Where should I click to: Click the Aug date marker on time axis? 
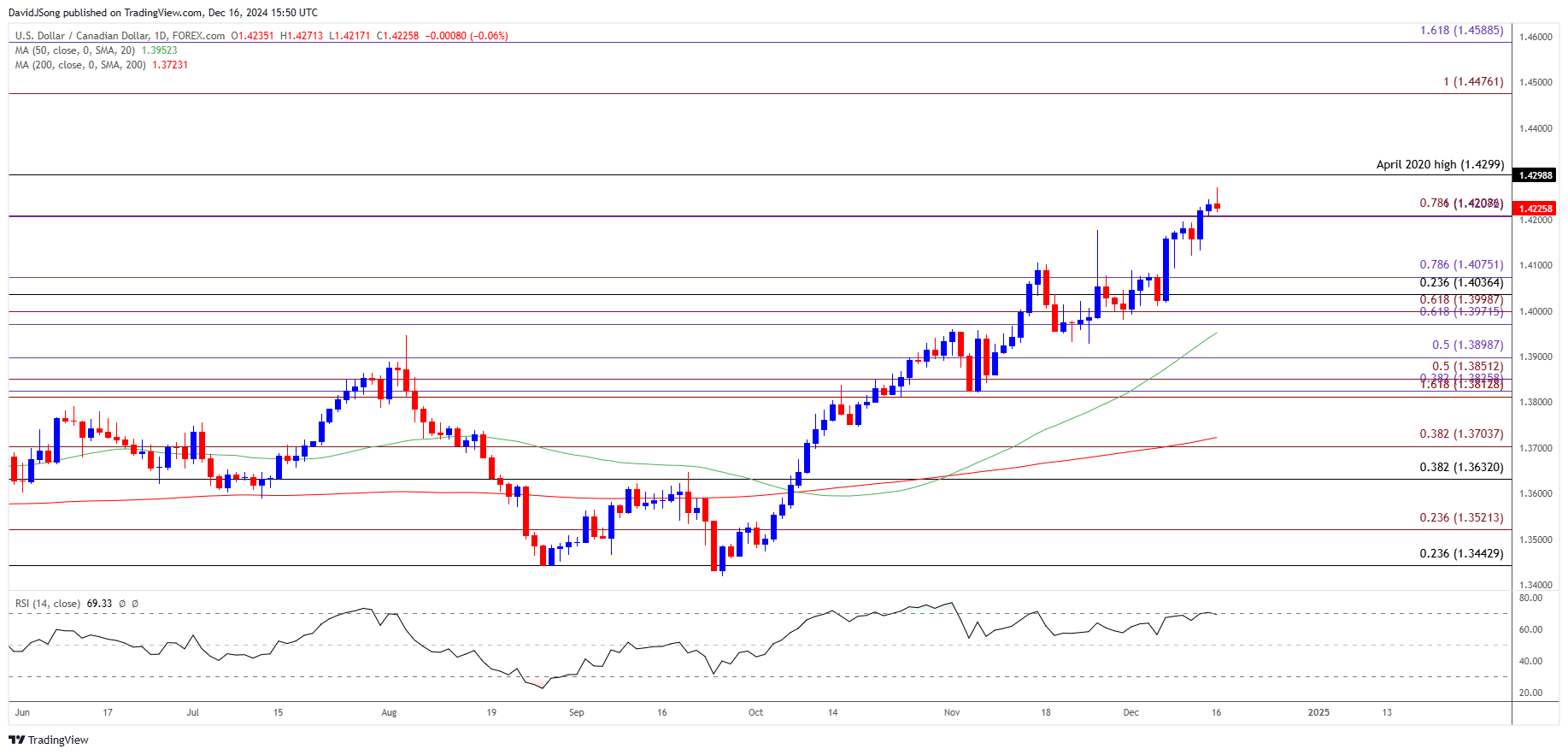pos(389,712)
